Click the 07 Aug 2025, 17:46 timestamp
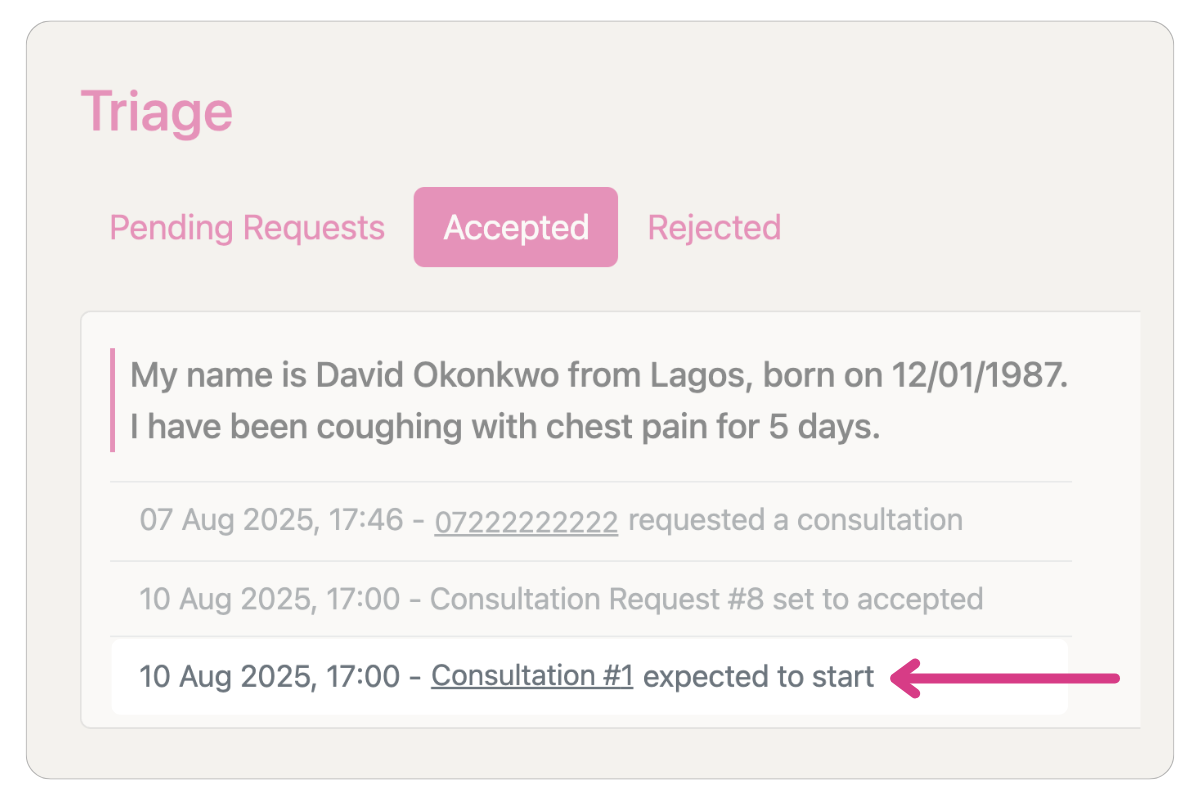This screenshot has width=1200, height=800. tap(271, 520)
